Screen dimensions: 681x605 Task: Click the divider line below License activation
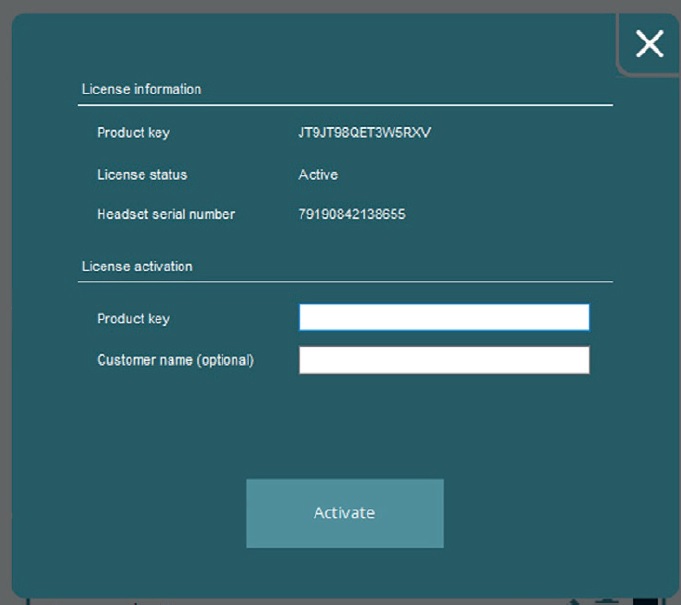pos(345,281)
